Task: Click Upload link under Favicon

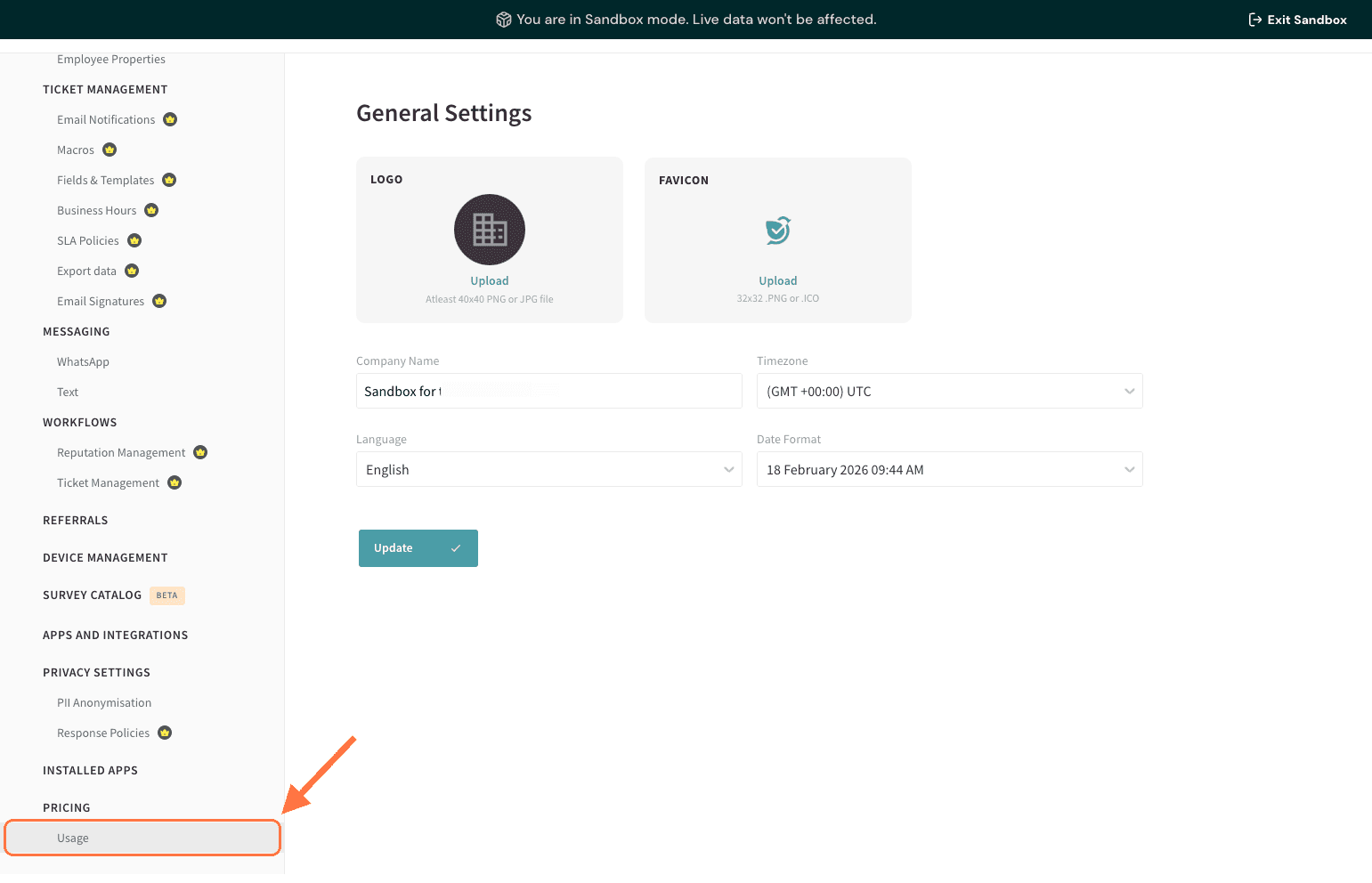Action: click(778, 280)
